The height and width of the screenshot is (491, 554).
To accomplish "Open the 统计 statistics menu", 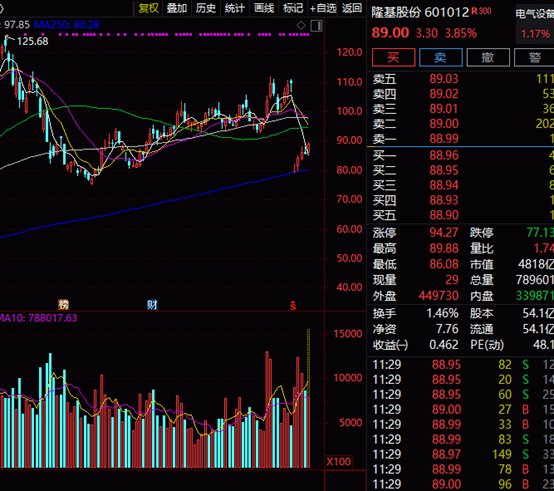I will pyautogui.click(x=235, y=8).
